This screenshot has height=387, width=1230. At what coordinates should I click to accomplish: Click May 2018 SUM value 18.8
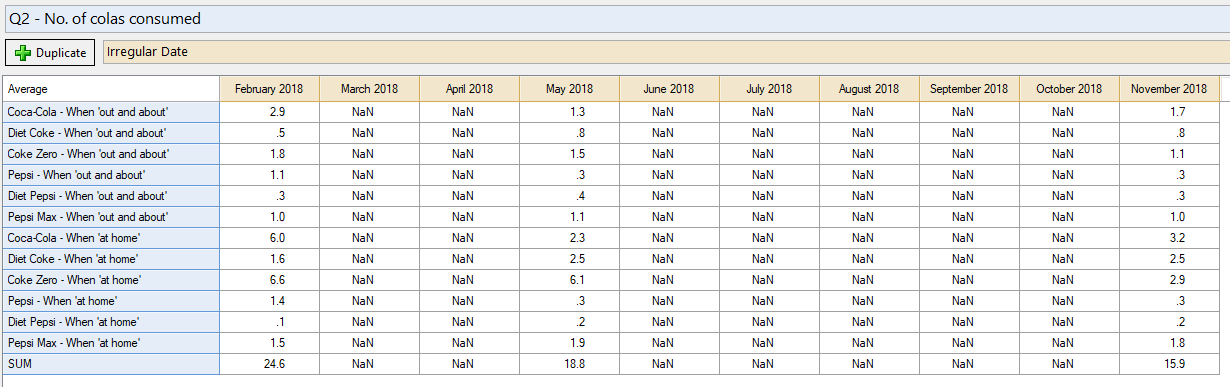tap(569, 364)
